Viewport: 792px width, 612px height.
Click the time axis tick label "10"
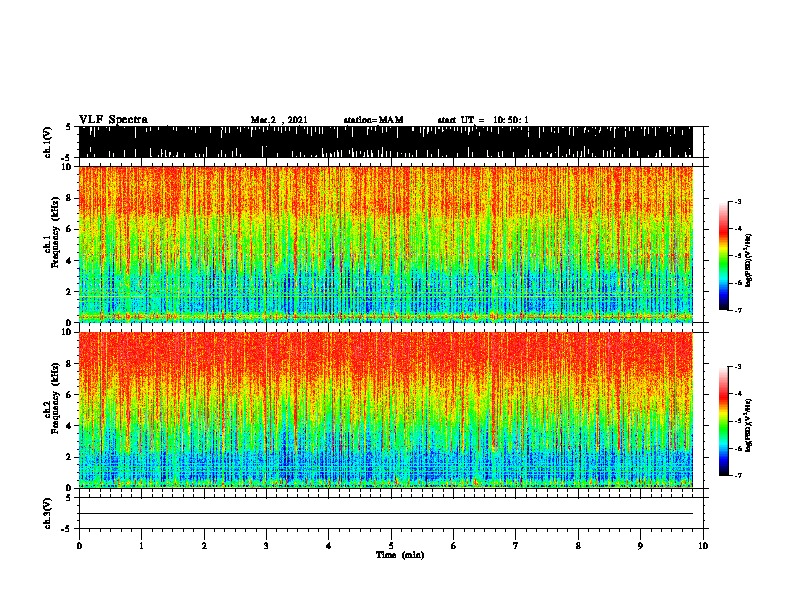tap(703, 546)
